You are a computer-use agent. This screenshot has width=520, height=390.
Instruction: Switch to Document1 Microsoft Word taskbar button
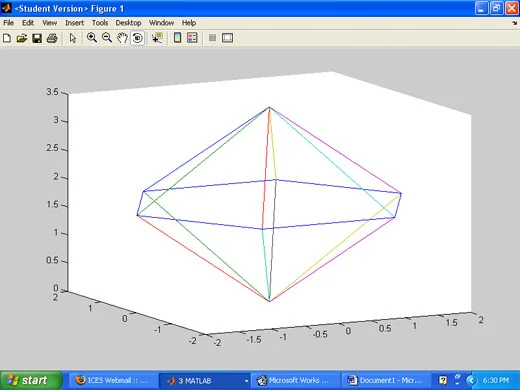click(x=386, y=380)
